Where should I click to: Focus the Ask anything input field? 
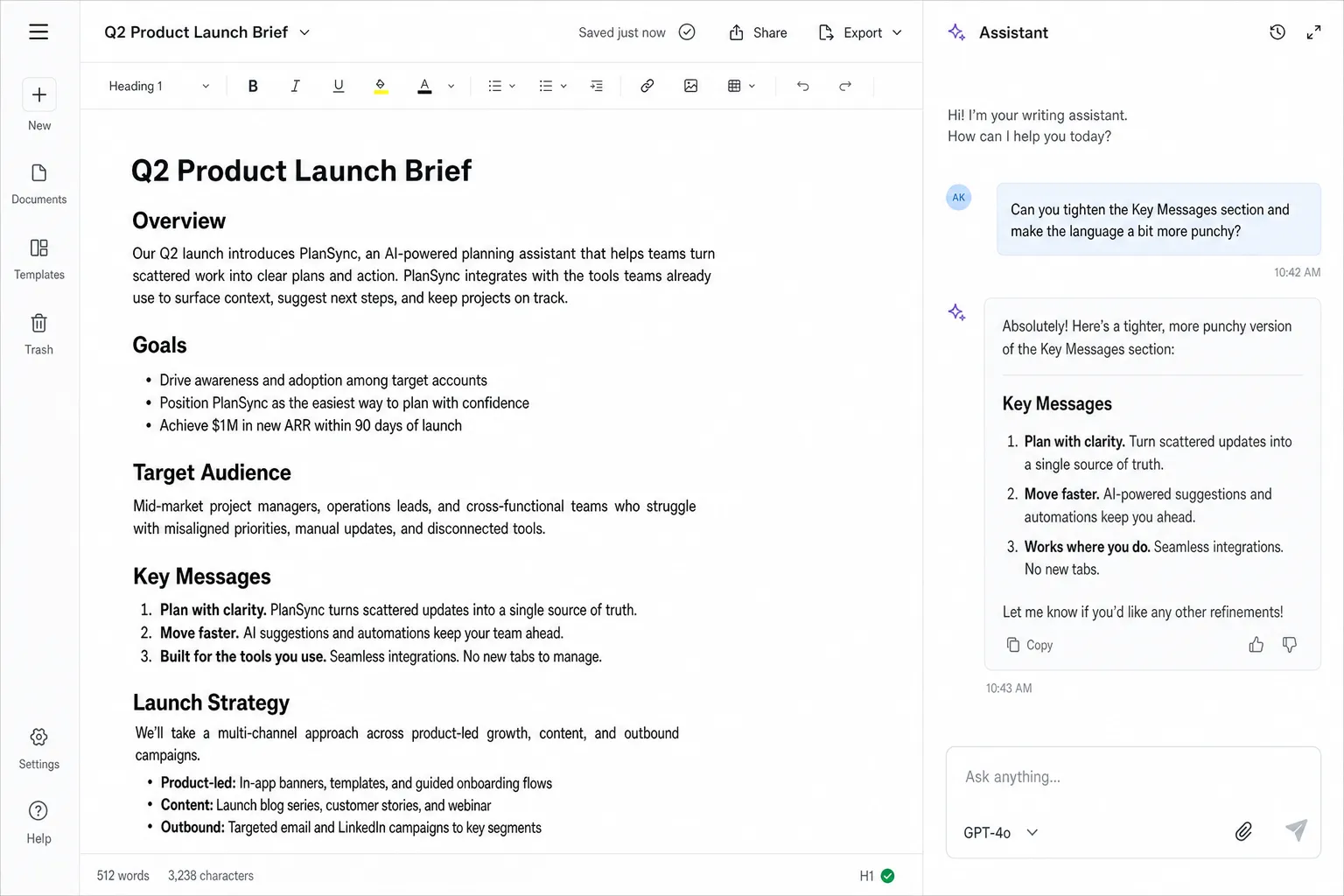pyautogui.click(x=1133, y=777)
